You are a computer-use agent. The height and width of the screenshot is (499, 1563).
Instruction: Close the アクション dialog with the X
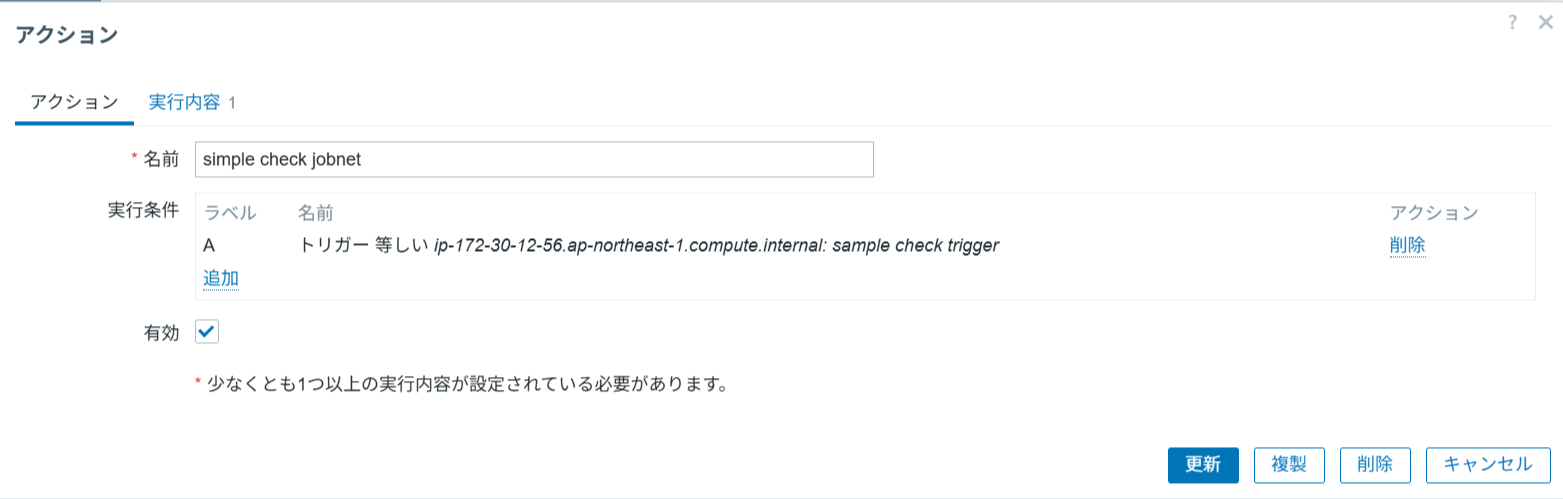coord(1545,23)
